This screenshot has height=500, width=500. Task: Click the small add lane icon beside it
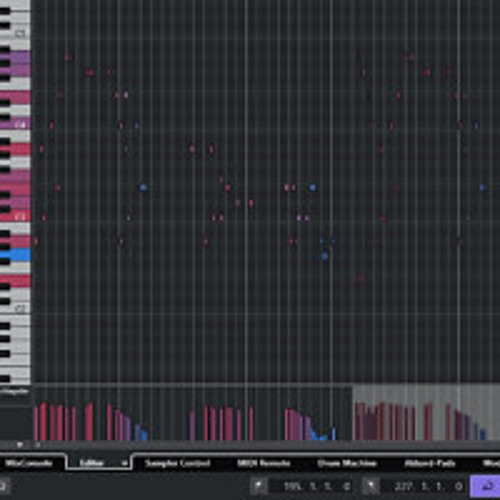[37, 444]
